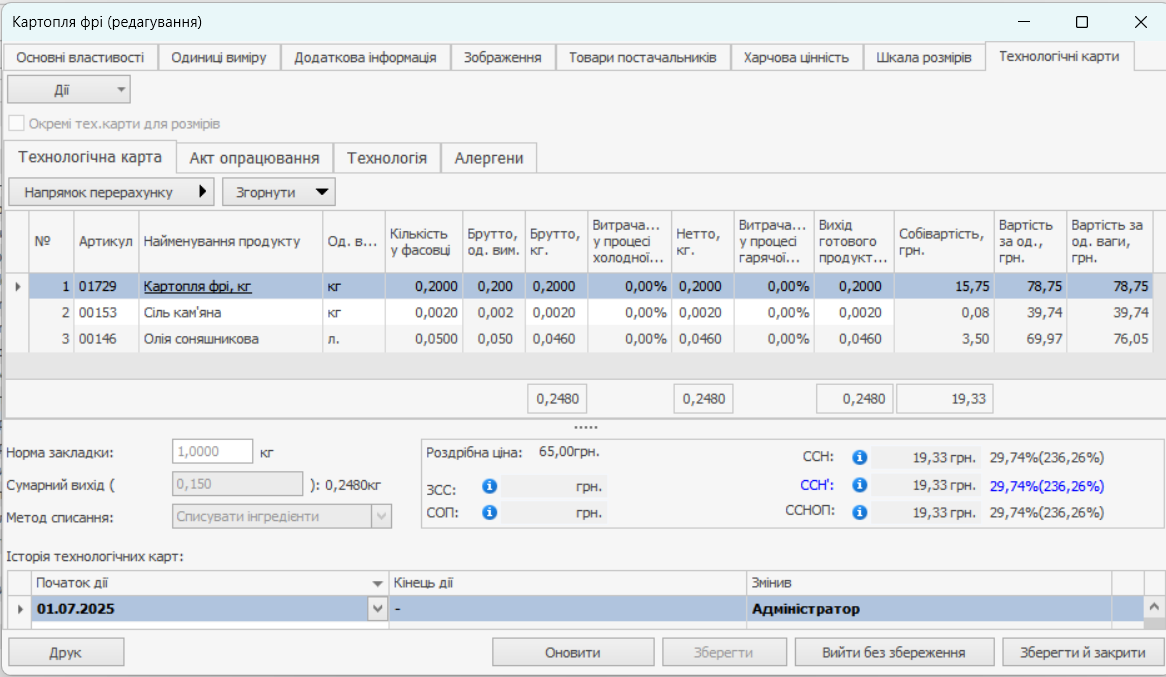1166x677 pixels.
Task: Open the Алергени tab
Action: click(489, 158)
